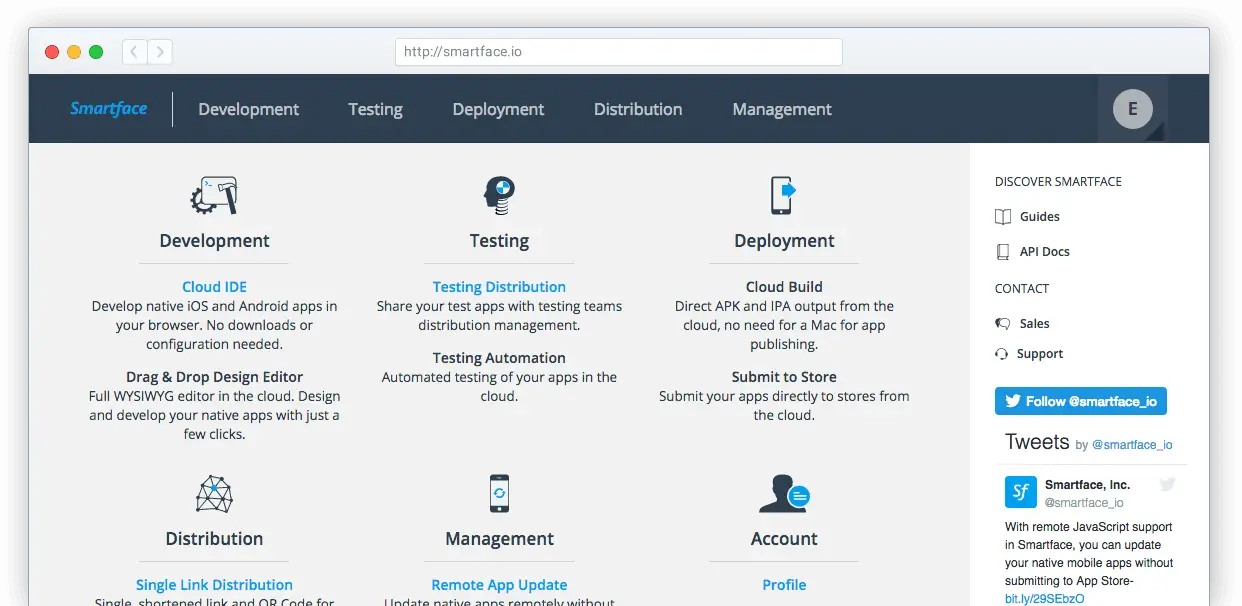Click the Guides book icon

click(x=1003, y=217)
